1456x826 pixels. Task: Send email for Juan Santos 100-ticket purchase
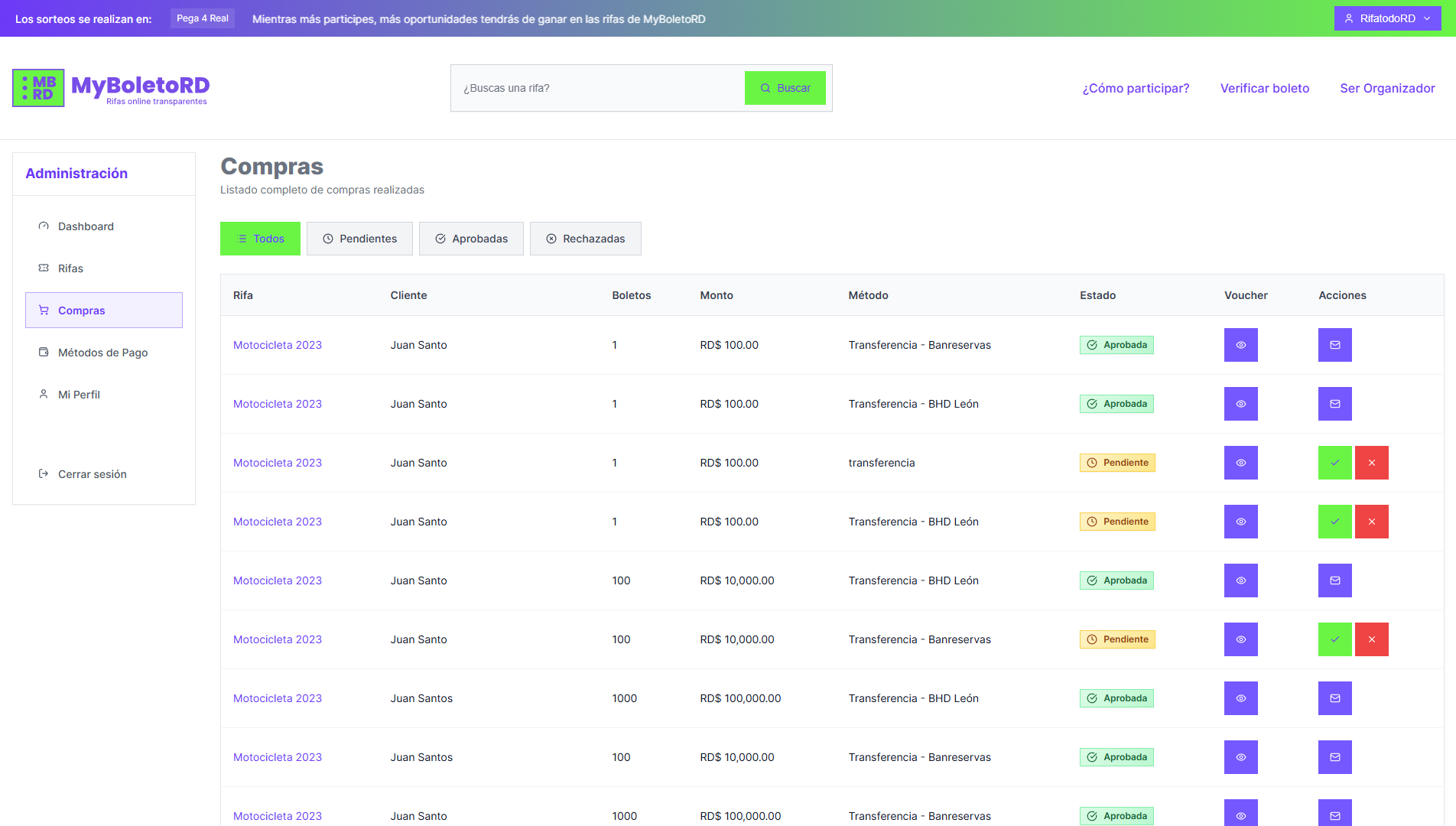pos(1334,757)
